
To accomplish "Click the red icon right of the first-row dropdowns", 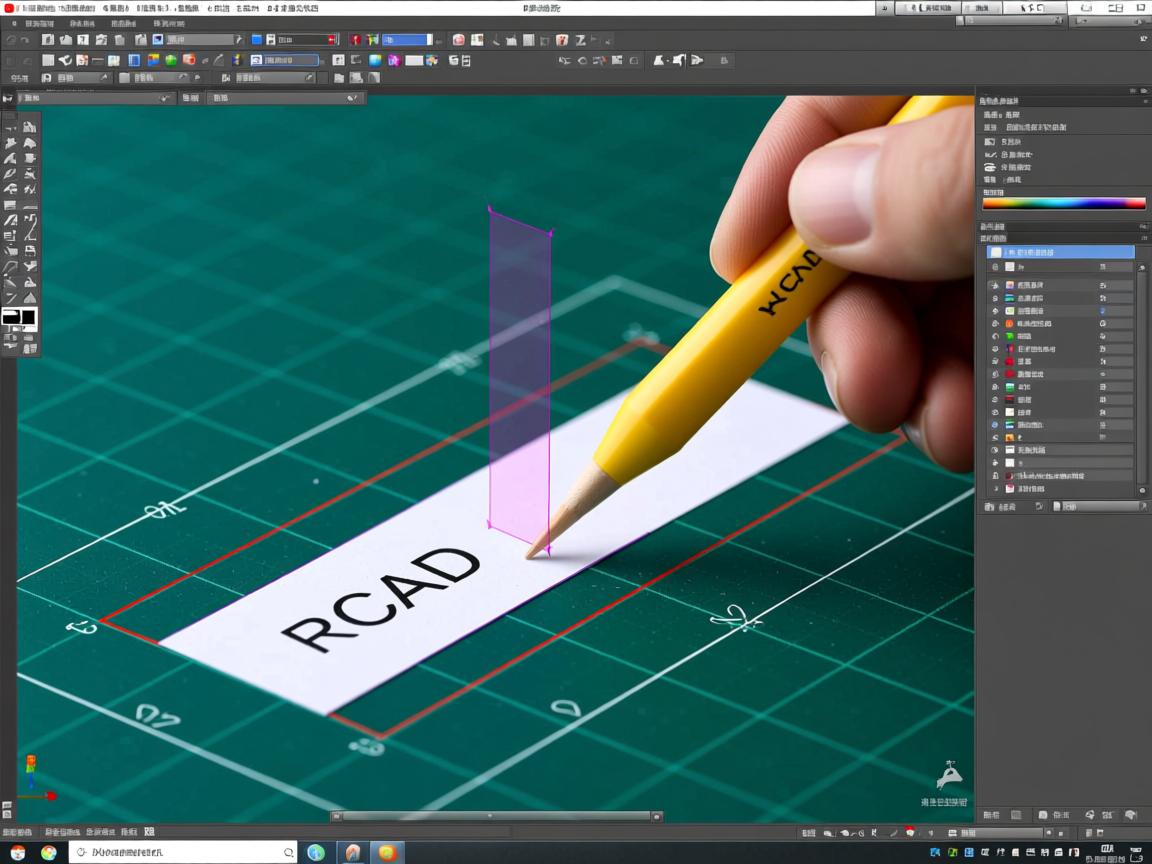I will 356,40.
